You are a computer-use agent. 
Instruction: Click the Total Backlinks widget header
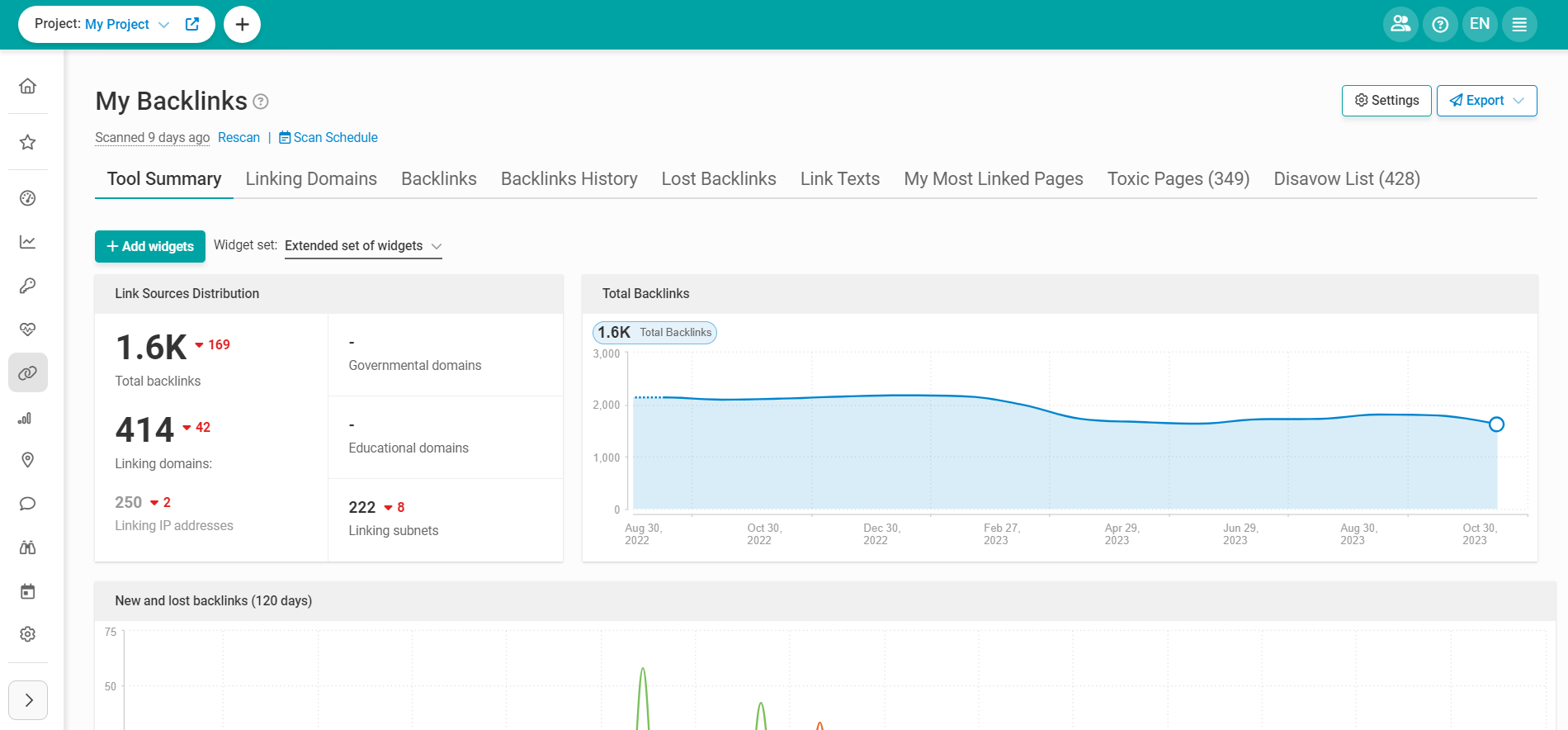click(x=1060, y=294)
